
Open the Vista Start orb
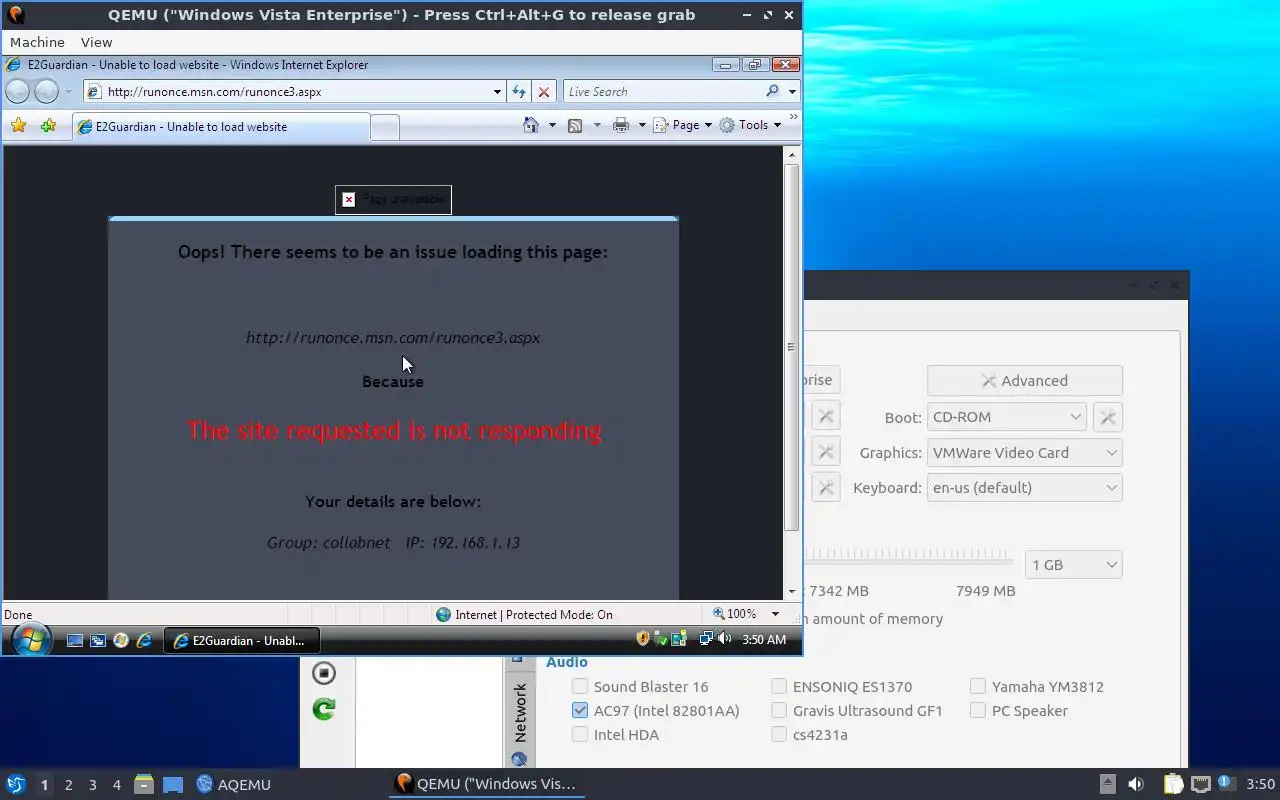click(31, 639)
